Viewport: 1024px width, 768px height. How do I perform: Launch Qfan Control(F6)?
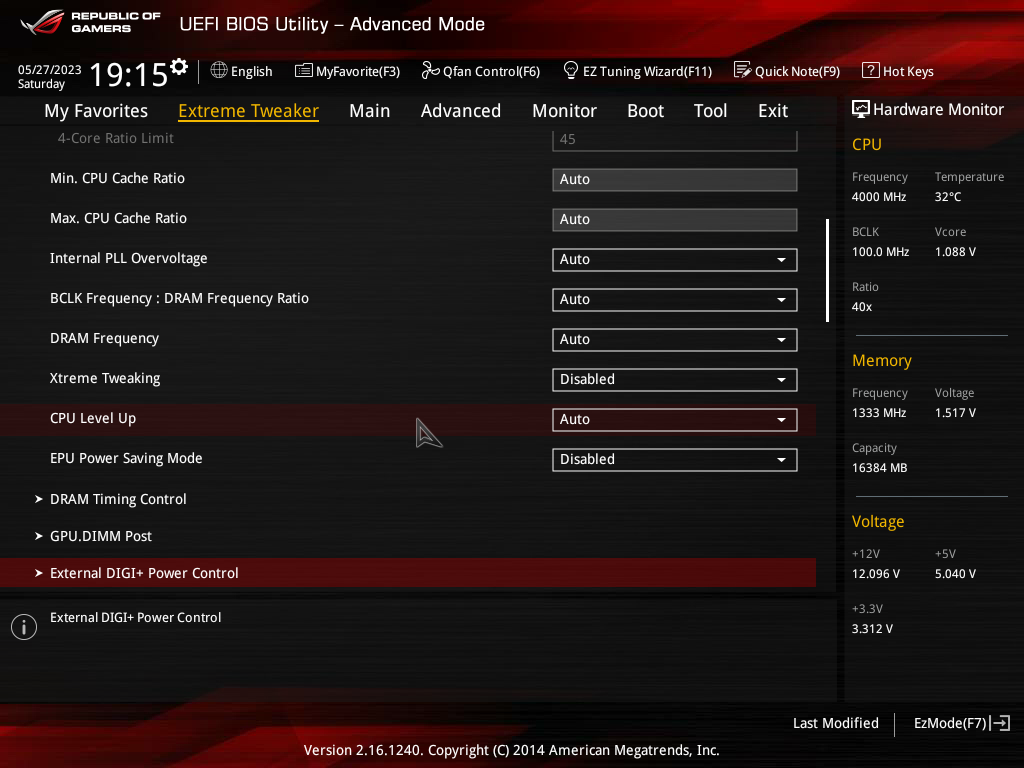pyautogui.click(x=481, y=71)
